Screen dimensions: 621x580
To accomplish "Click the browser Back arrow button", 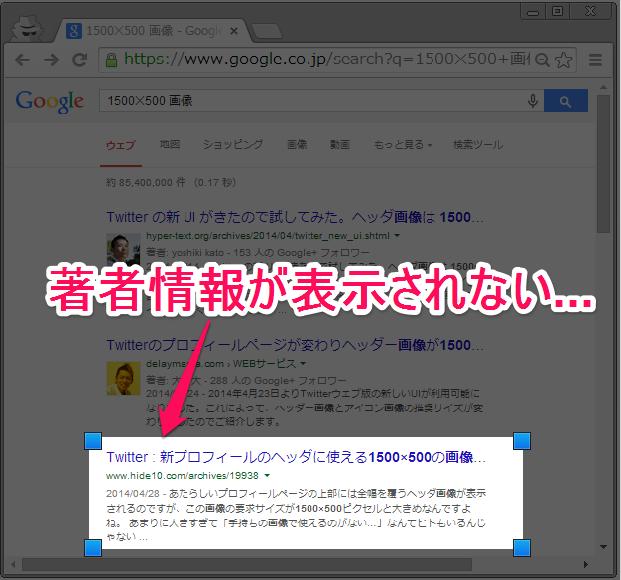I will [23, 60].
